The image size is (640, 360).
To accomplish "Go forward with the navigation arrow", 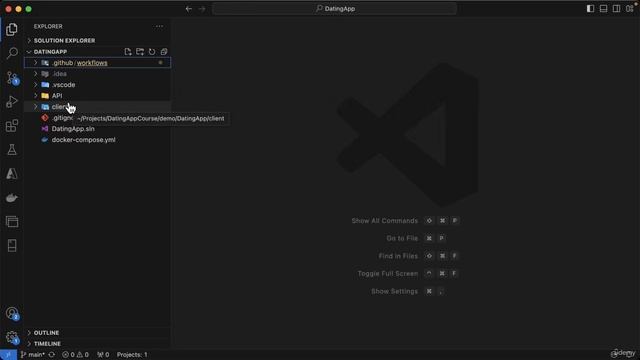I will click(x=202, y=9).
